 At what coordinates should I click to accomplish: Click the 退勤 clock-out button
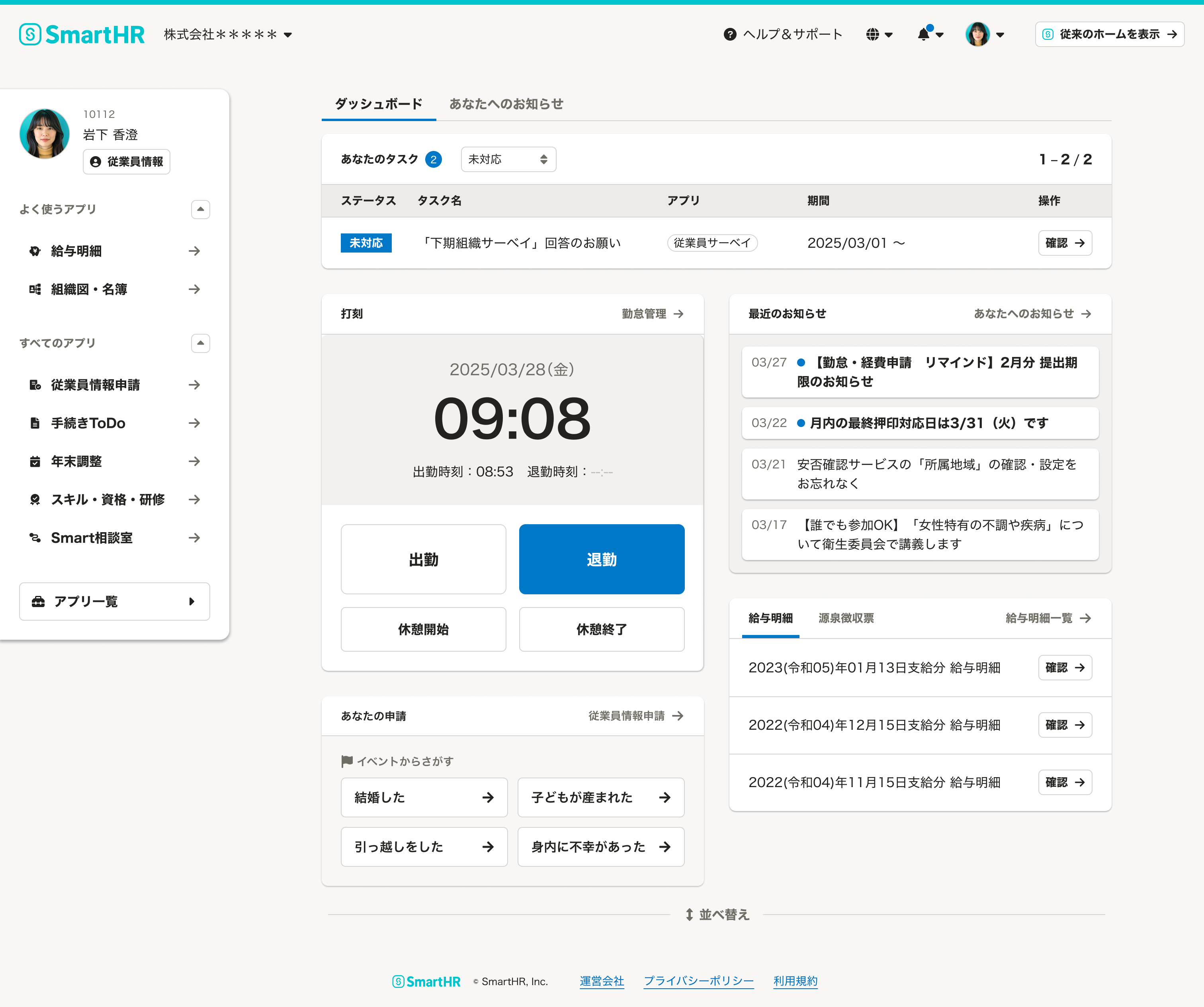601,559
